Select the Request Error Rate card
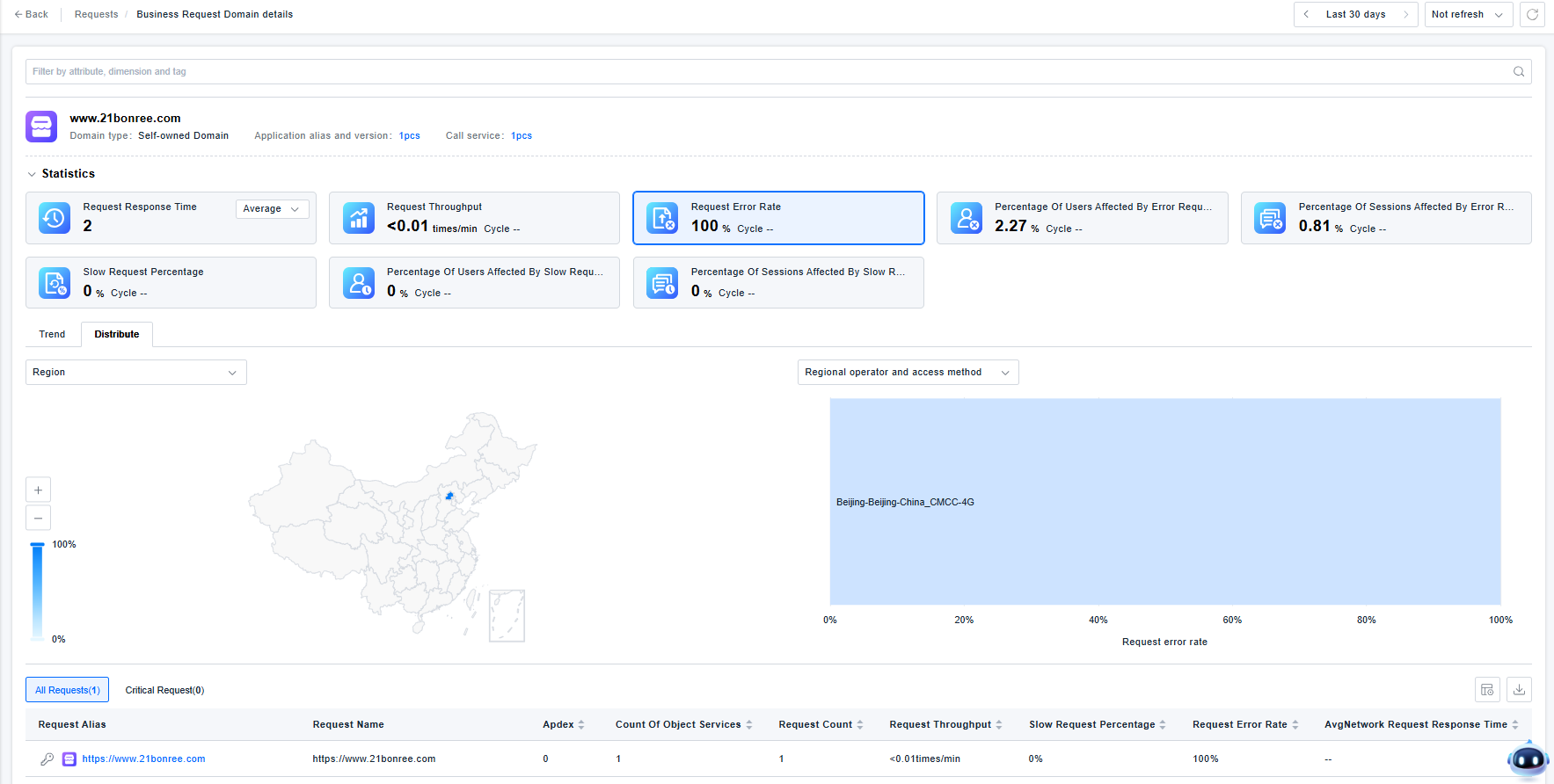 pyautogui.click(x=778, y=218)
